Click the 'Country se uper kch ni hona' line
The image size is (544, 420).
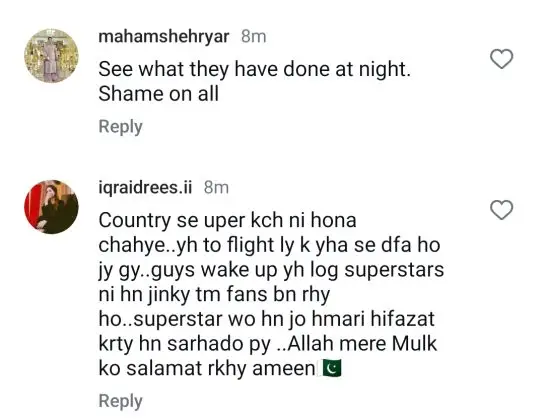[x=227, y=221]
